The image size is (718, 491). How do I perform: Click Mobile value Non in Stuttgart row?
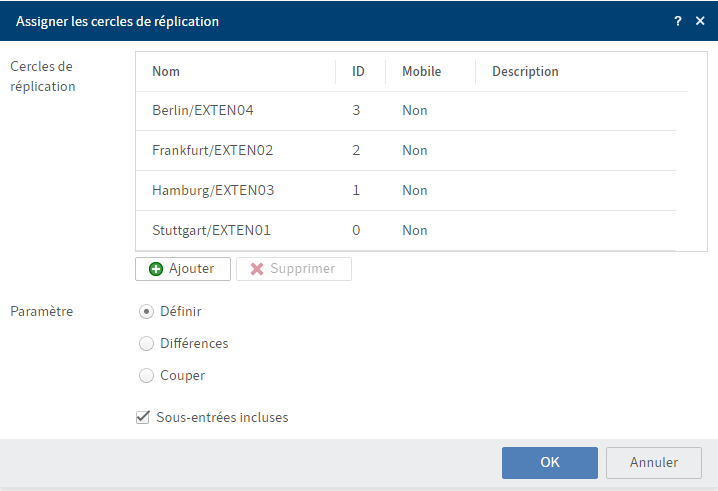point(415,230)
